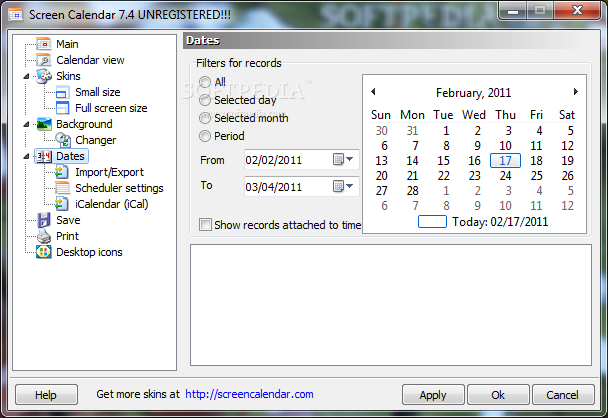Close the Screen Calendar window

(x=577, y=10)
